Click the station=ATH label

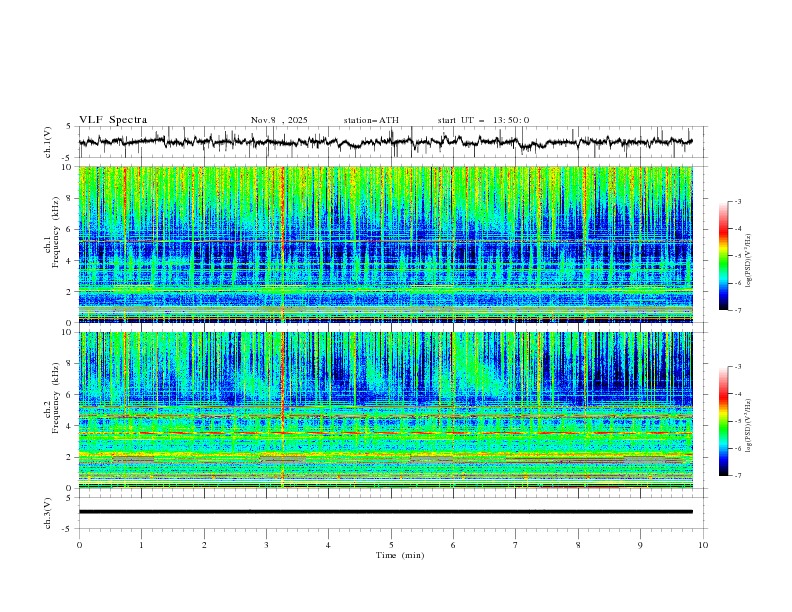pyautogui.click(x=371, y=120)
